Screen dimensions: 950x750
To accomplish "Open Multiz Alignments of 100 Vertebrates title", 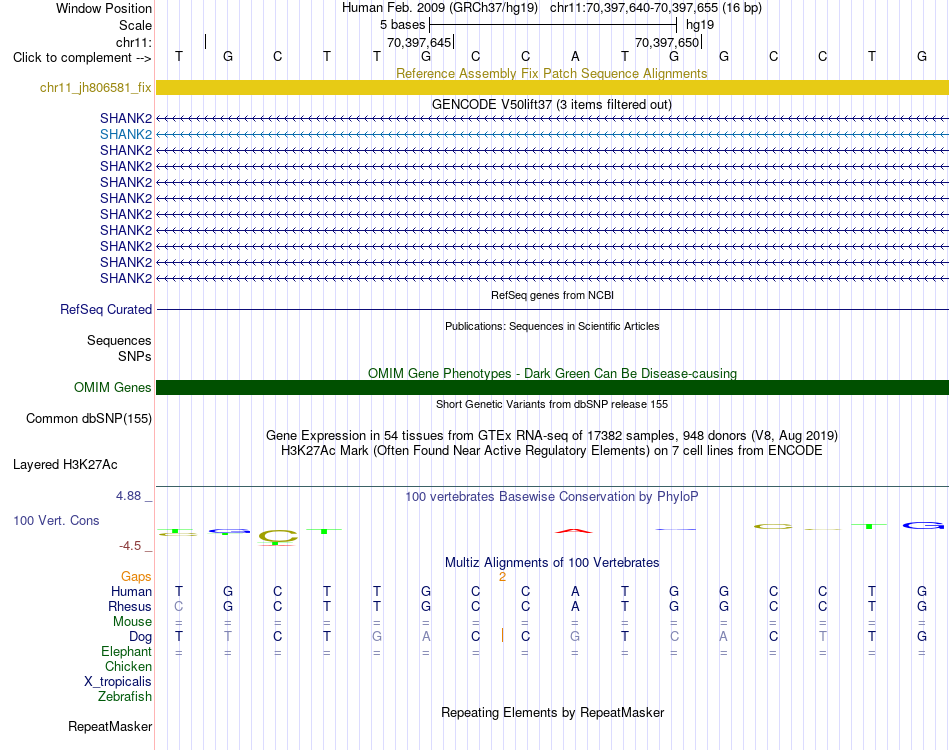I will (x=552, y=563).
